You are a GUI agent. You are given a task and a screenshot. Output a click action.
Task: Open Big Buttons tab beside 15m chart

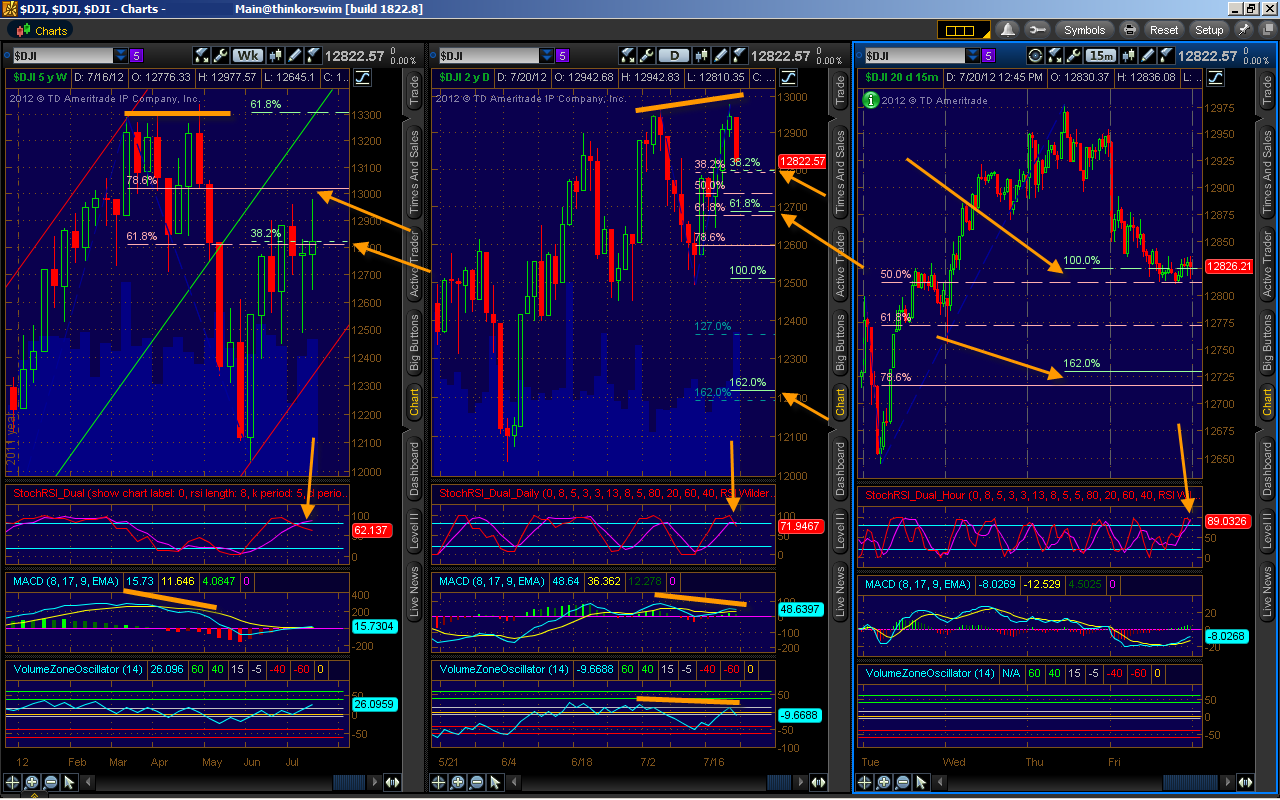click(1268, 343)
